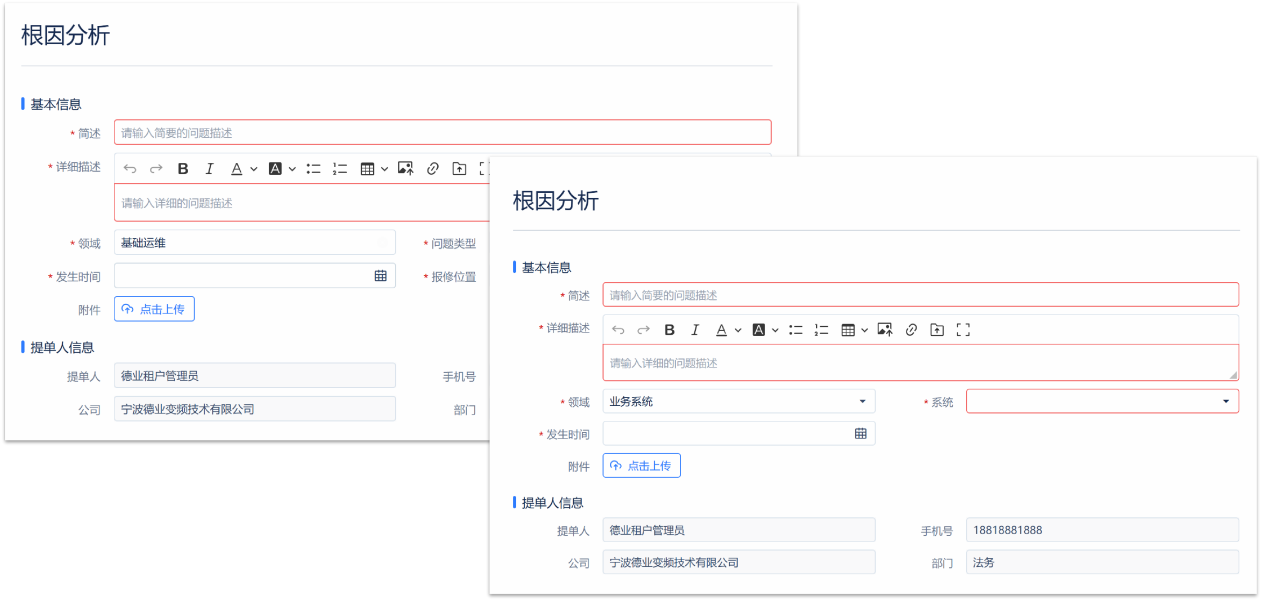Toggle italic in the front form's editor
This screenshot has height=601, width=1262.
coord(695,330)
